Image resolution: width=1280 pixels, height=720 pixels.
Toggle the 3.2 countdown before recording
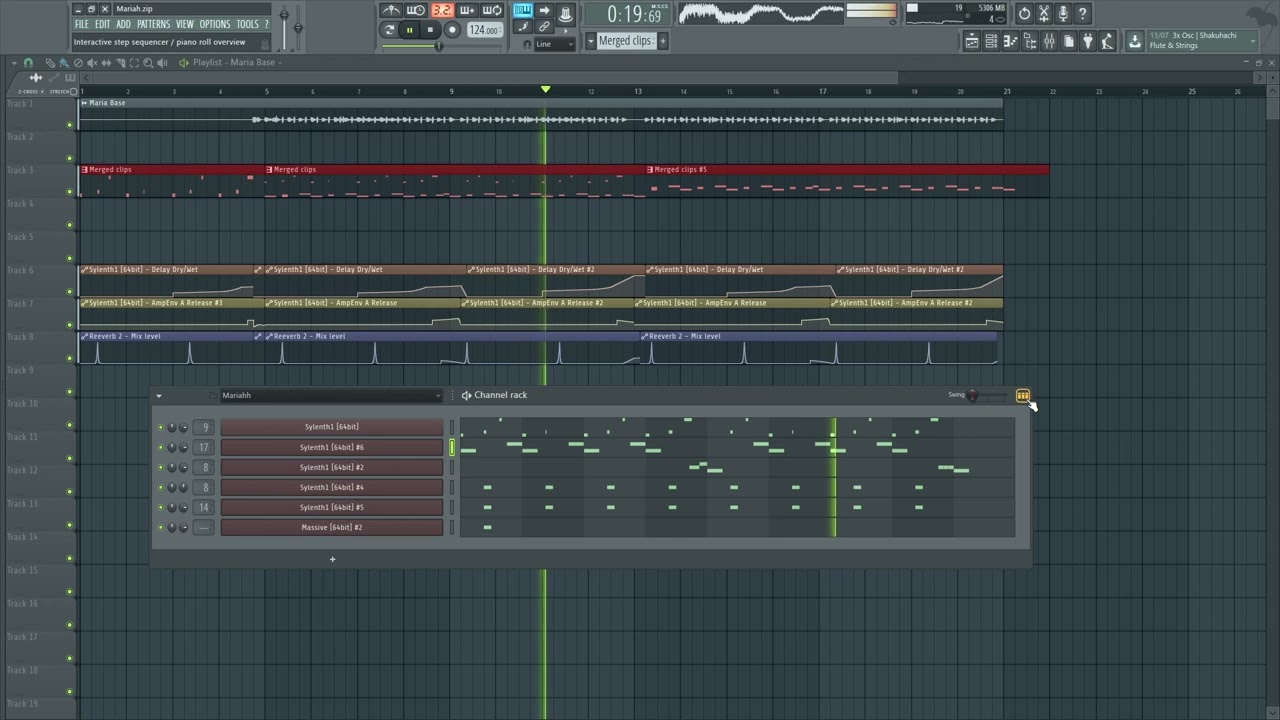click(x=443, y=11)
